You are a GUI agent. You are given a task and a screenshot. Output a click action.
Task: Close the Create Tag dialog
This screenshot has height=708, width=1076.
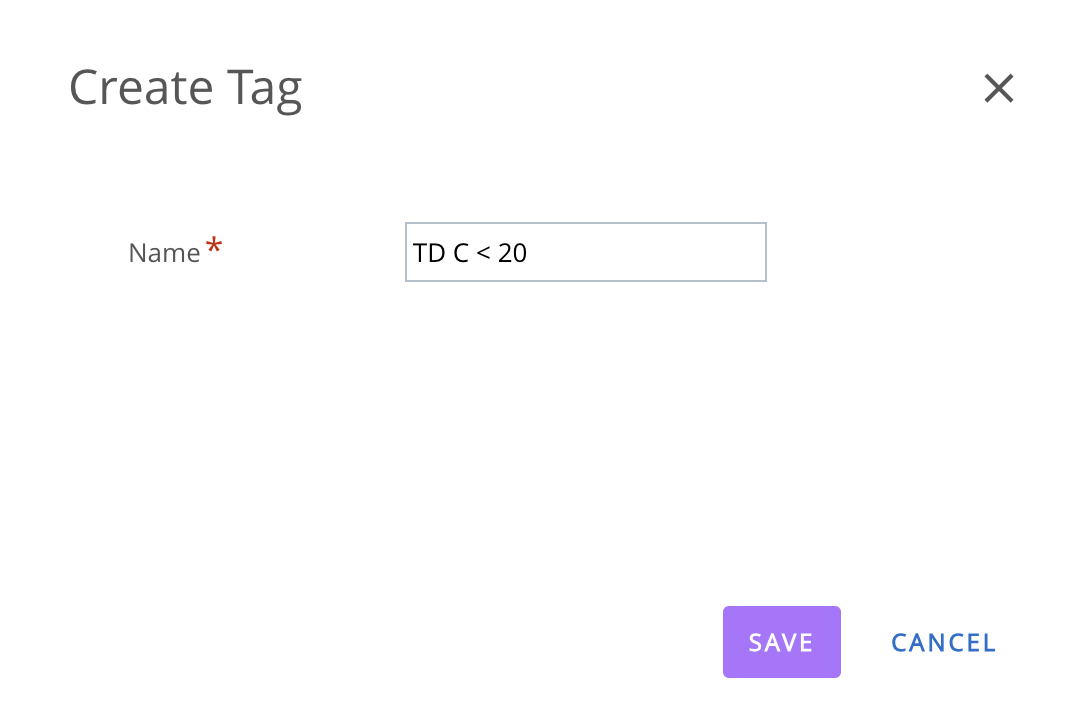pos(998,89)
